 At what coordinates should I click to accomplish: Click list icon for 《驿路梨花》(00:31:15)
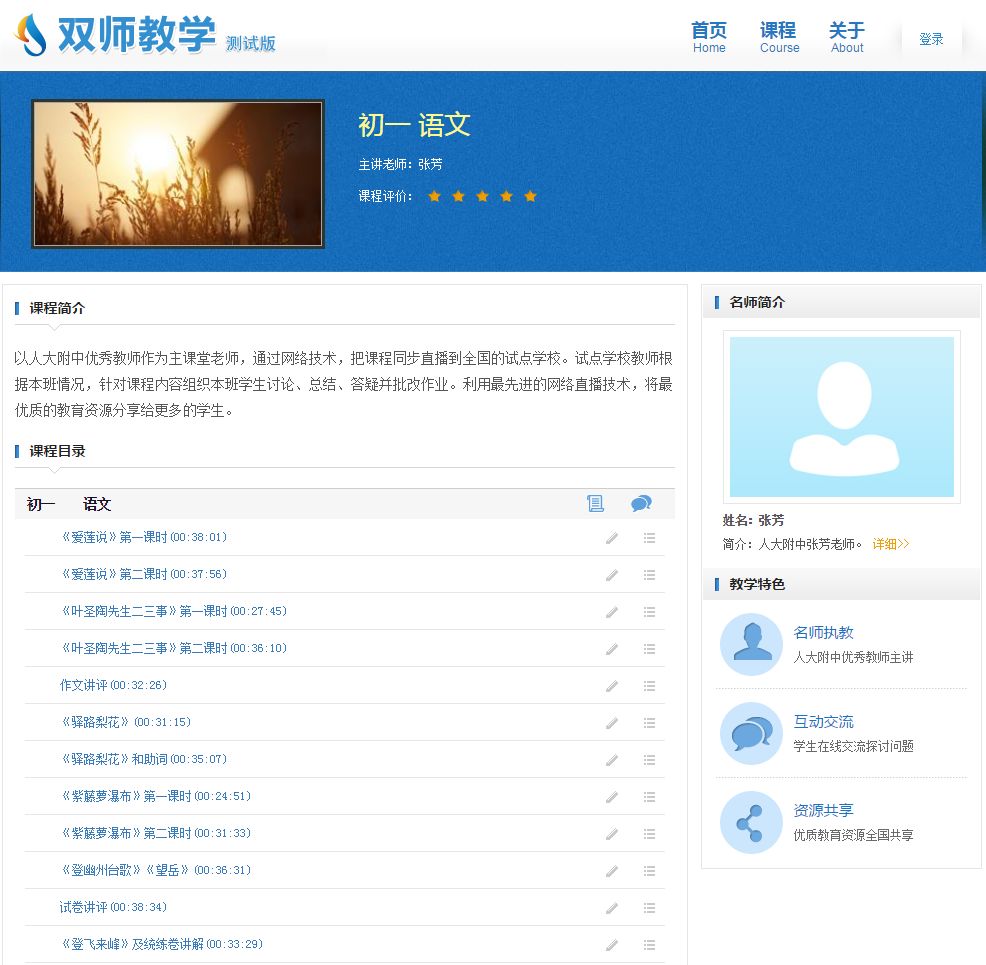point(650,723)
